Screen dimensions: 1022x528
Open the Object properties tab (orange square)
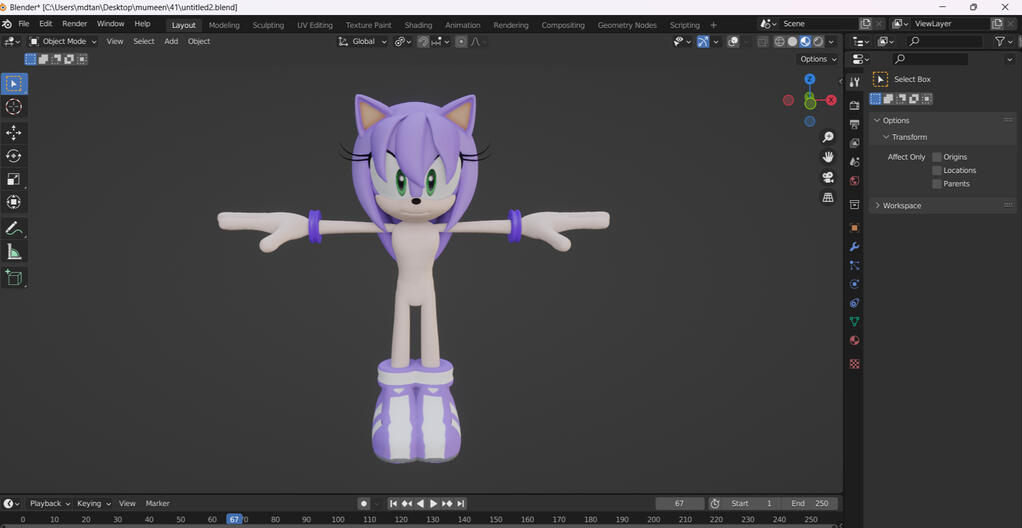click(854, 228)
